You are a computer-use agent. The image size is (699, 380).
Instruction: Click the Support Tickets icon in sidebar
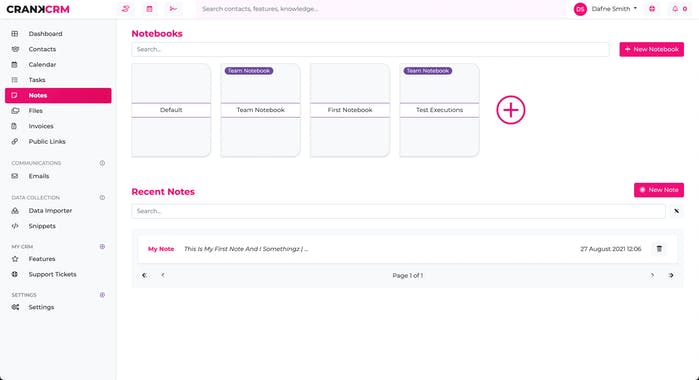click(x=15, y=274)
